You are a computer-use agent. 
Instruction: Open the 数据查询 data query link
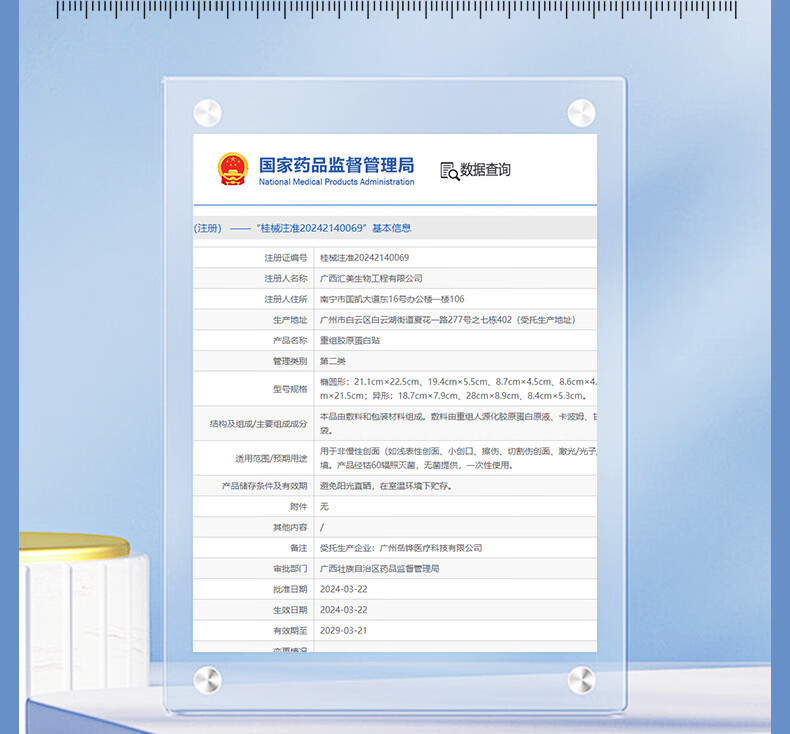point(475,170)
